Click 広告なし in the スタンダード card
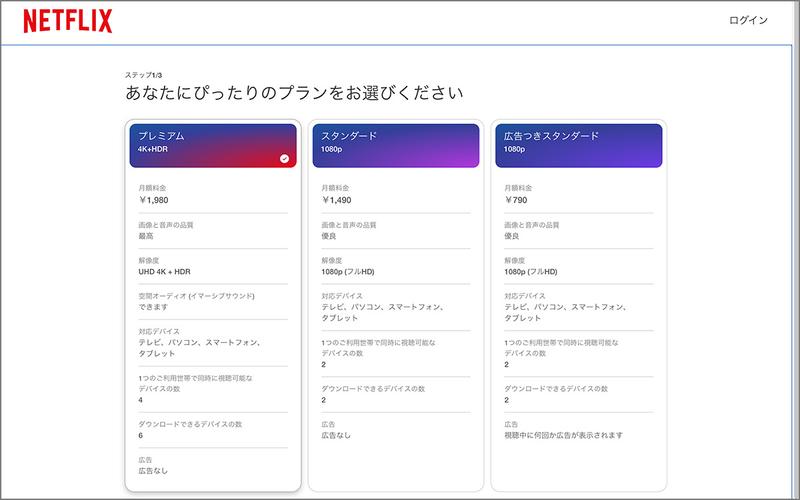 click(336, 435)
